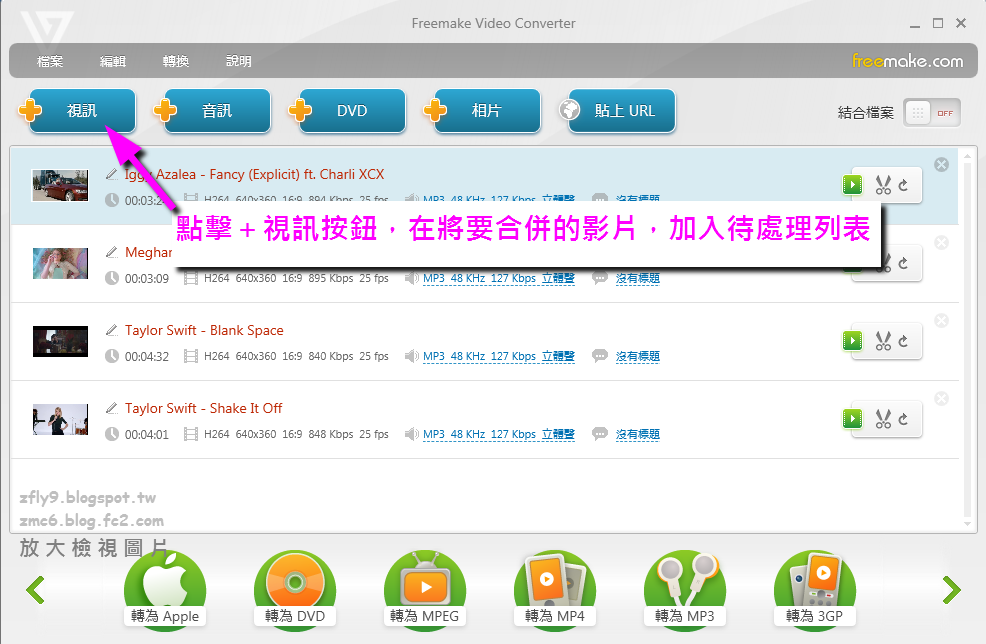The image size is (986, 644).
Task: Open audio track dropdown for Blank Space
Action: (499, 357)
